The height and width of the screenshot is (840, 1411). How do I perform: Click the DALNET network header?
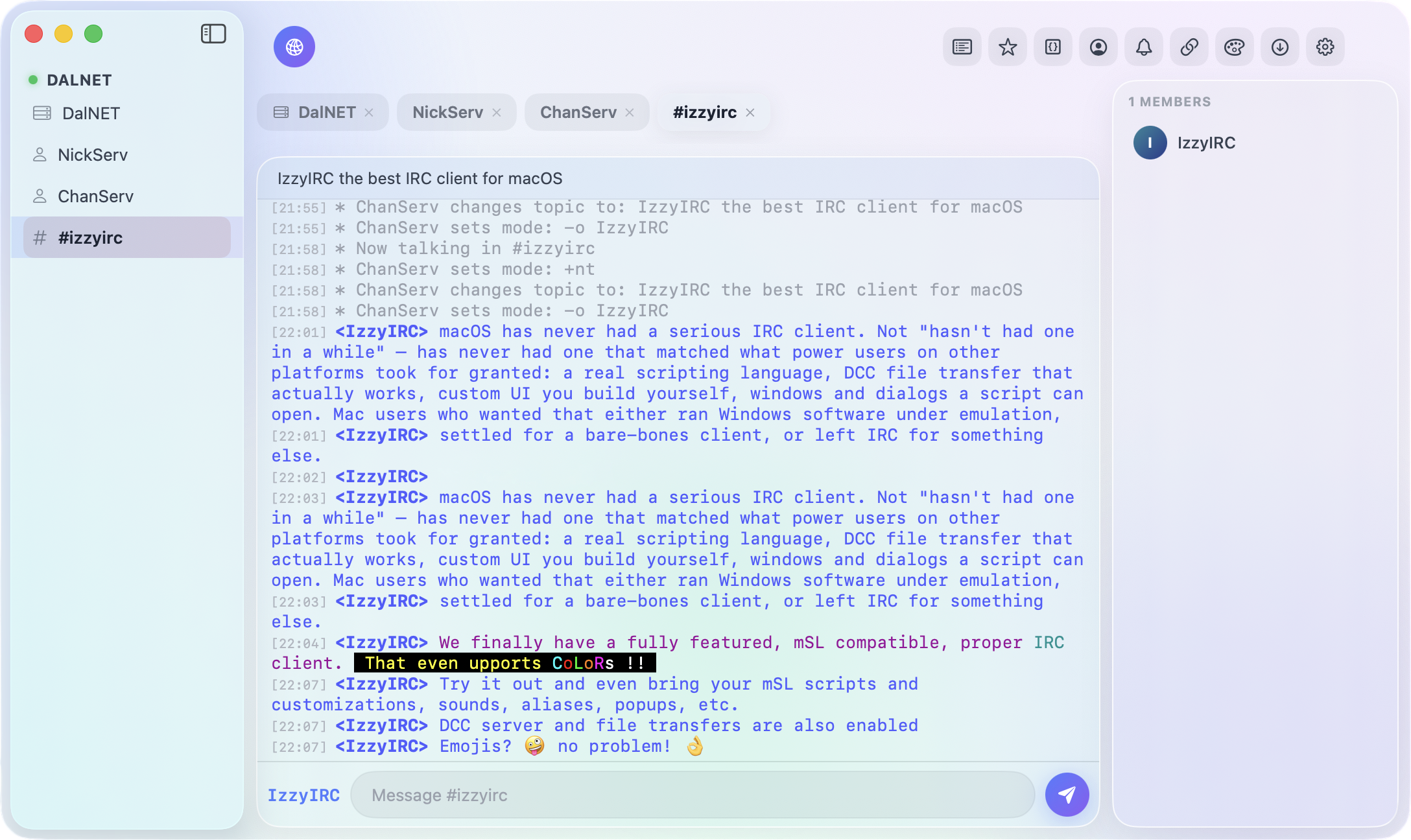click(x=79, y=80)
